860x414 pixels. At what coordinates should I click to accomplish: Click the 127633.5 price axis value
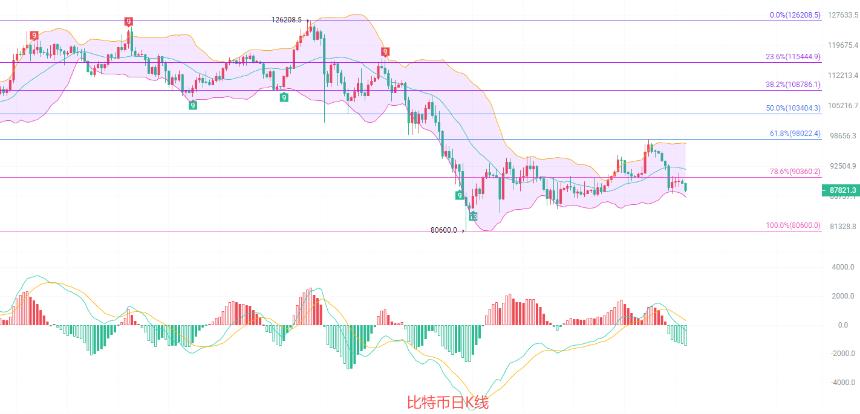pos(842,15)
